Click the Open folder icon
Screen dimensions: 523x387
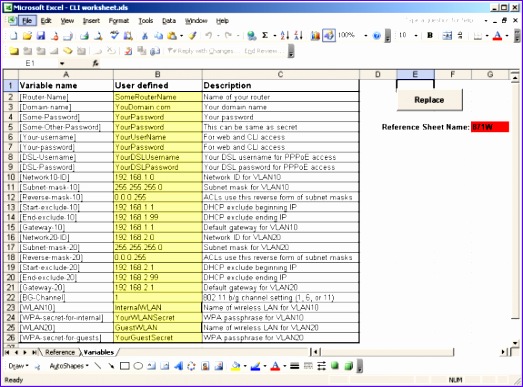coord(27,35)
